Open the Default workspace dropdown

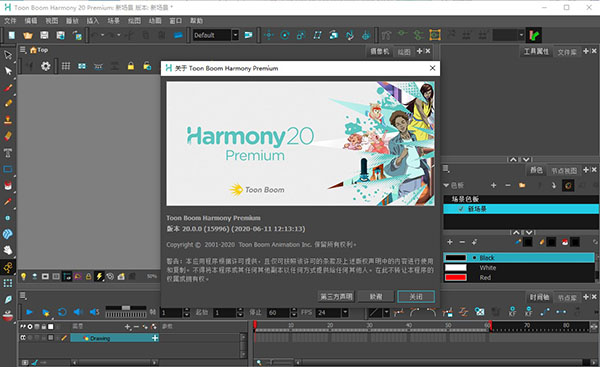click(236, 35)
